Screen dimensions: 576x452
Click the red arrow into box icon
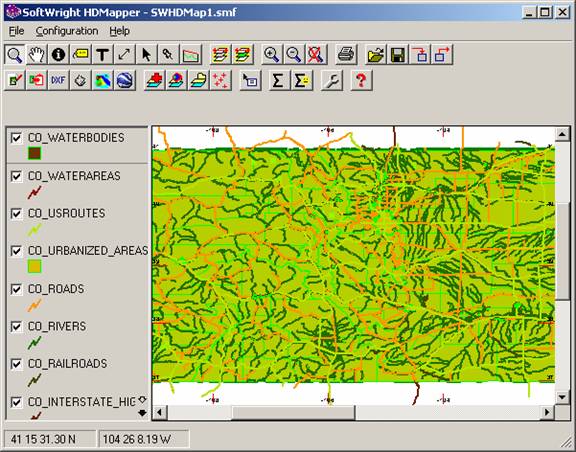420,55
